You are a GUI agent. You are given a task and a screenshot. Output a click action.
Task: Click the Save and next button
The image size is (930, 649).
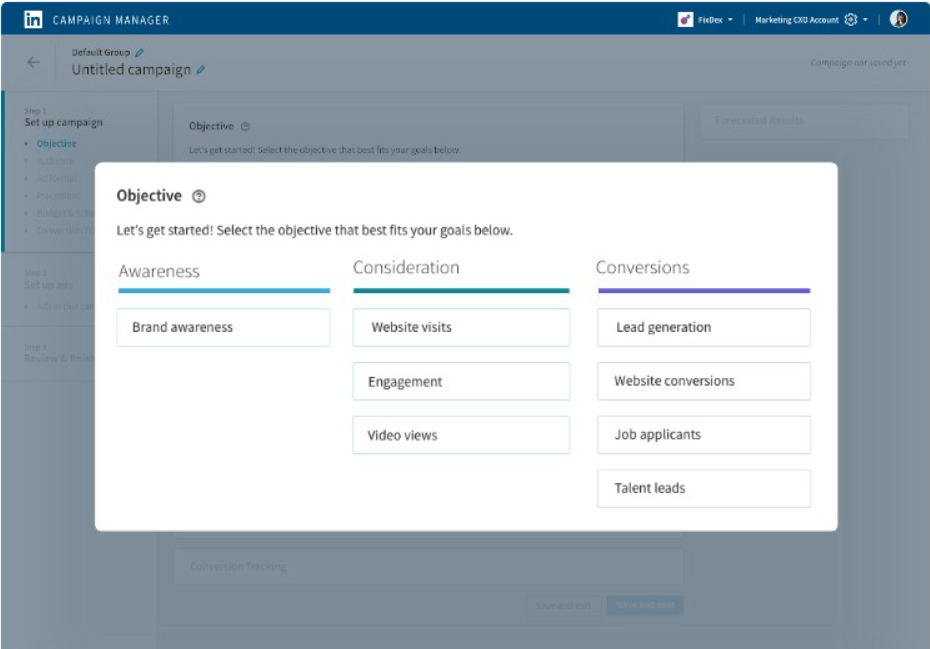tap(645, 606)
